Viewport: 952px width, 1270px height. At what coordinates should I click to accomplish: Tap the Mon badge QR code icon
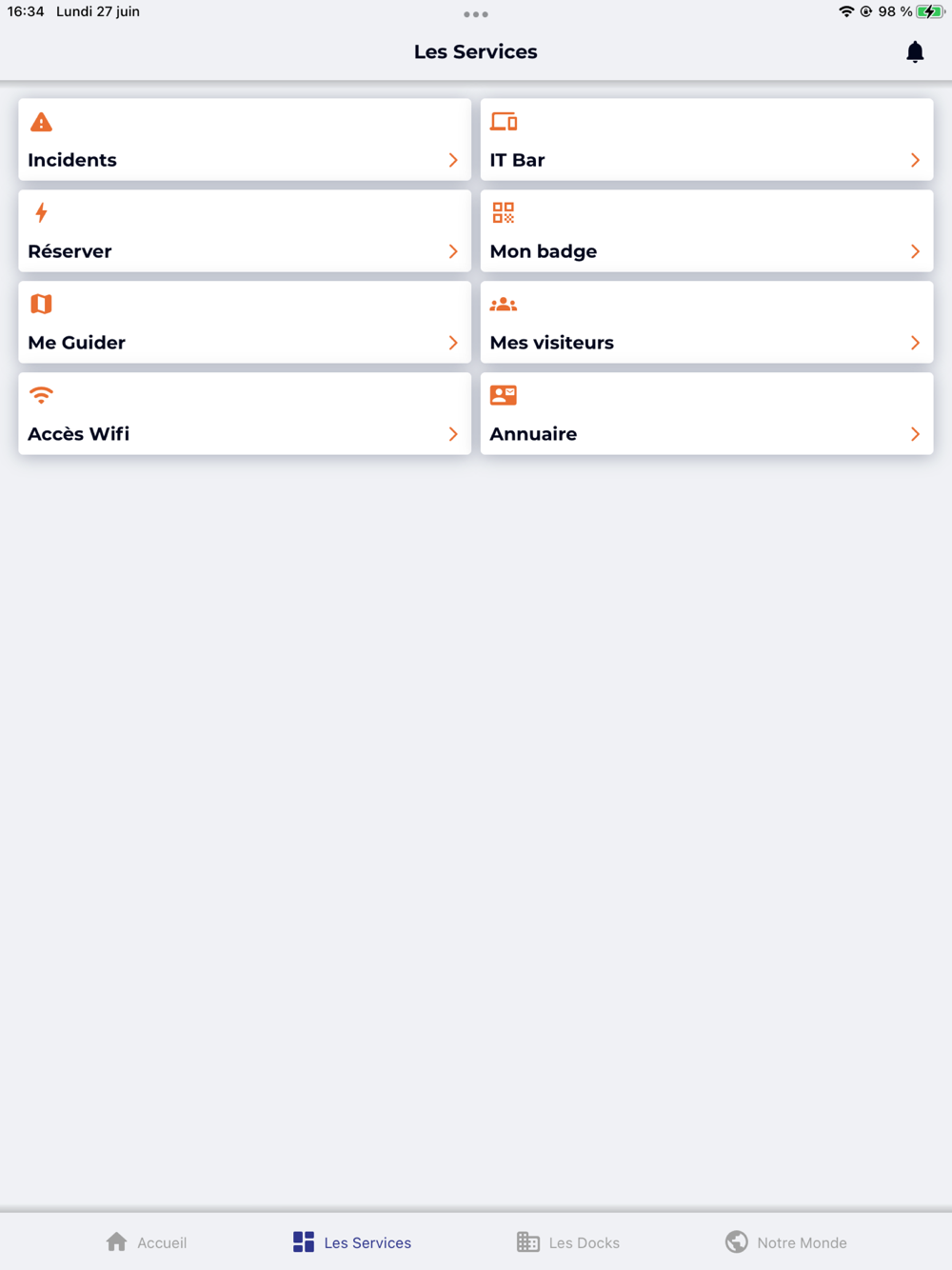point(504,212)
